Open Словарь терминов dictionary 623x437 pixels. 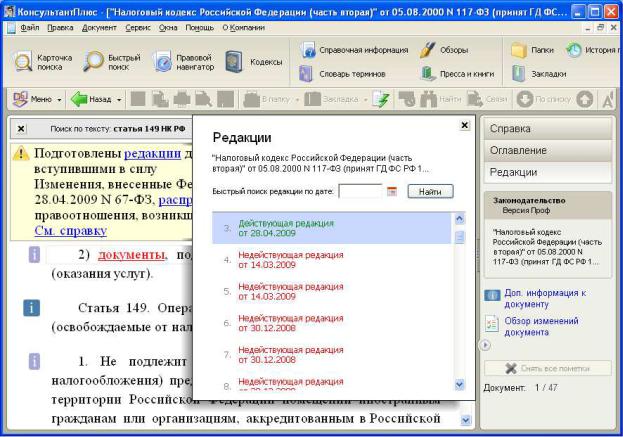342,74
